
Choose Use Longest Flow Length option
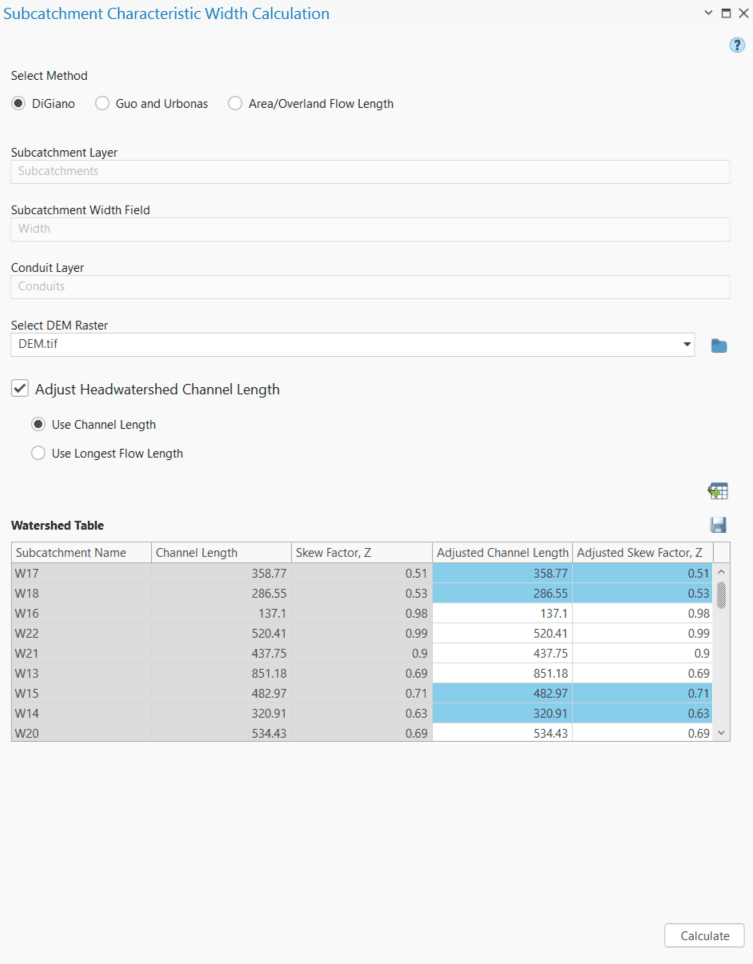tap(37, 452)
